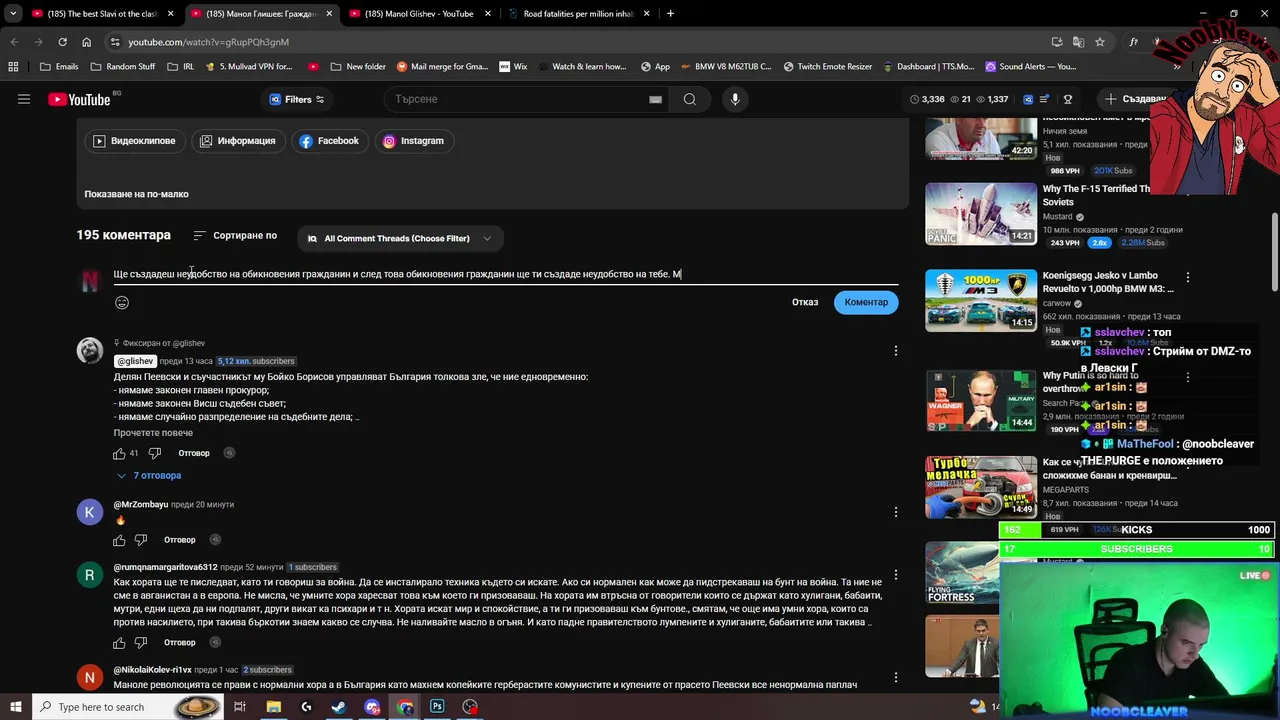
Task: Open the emoji picker under comment box
Action: pyautogui.click(x=122, y=303)
